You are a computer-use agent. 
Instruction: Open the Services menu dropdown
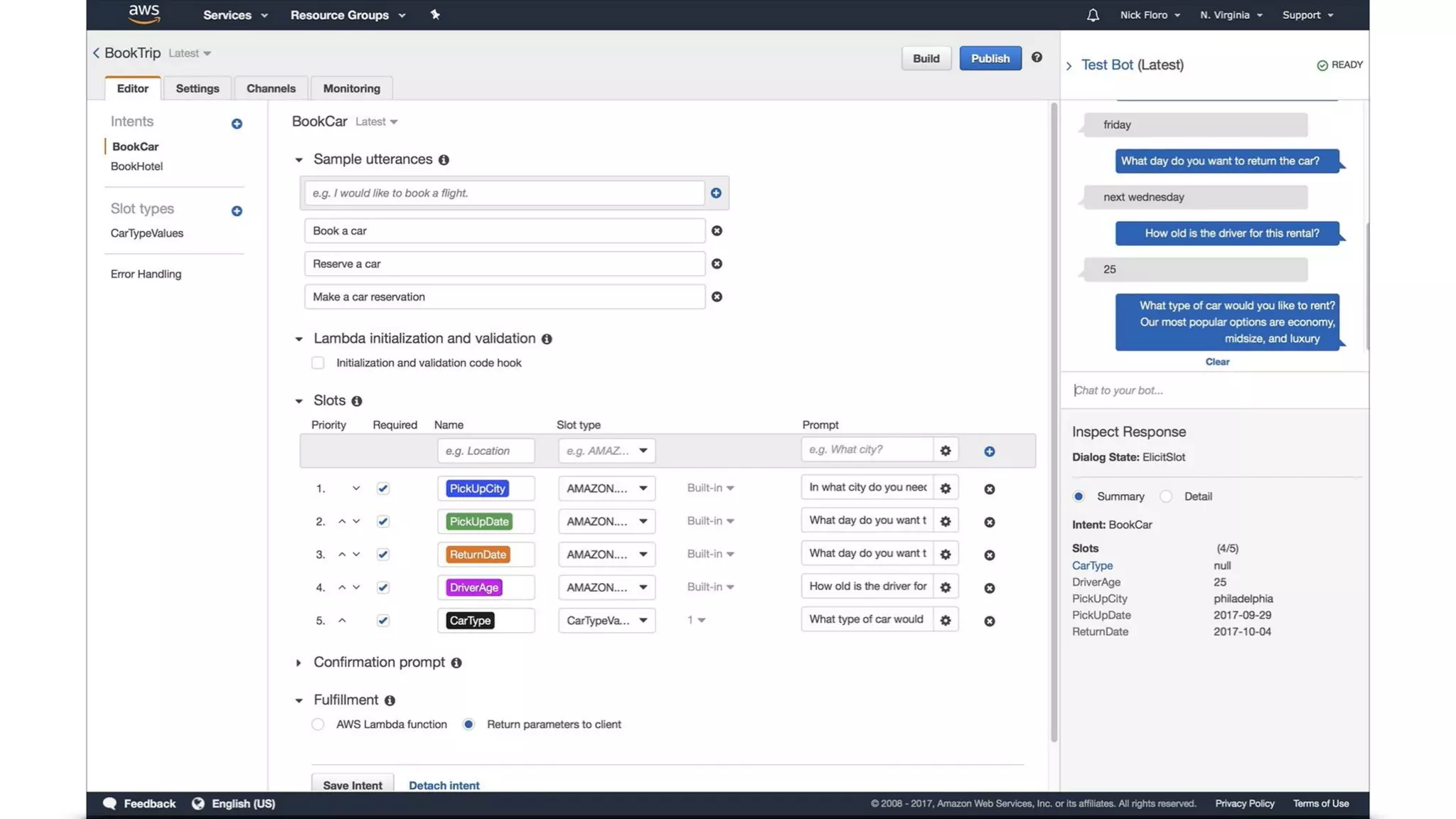[x=235, y=15]
